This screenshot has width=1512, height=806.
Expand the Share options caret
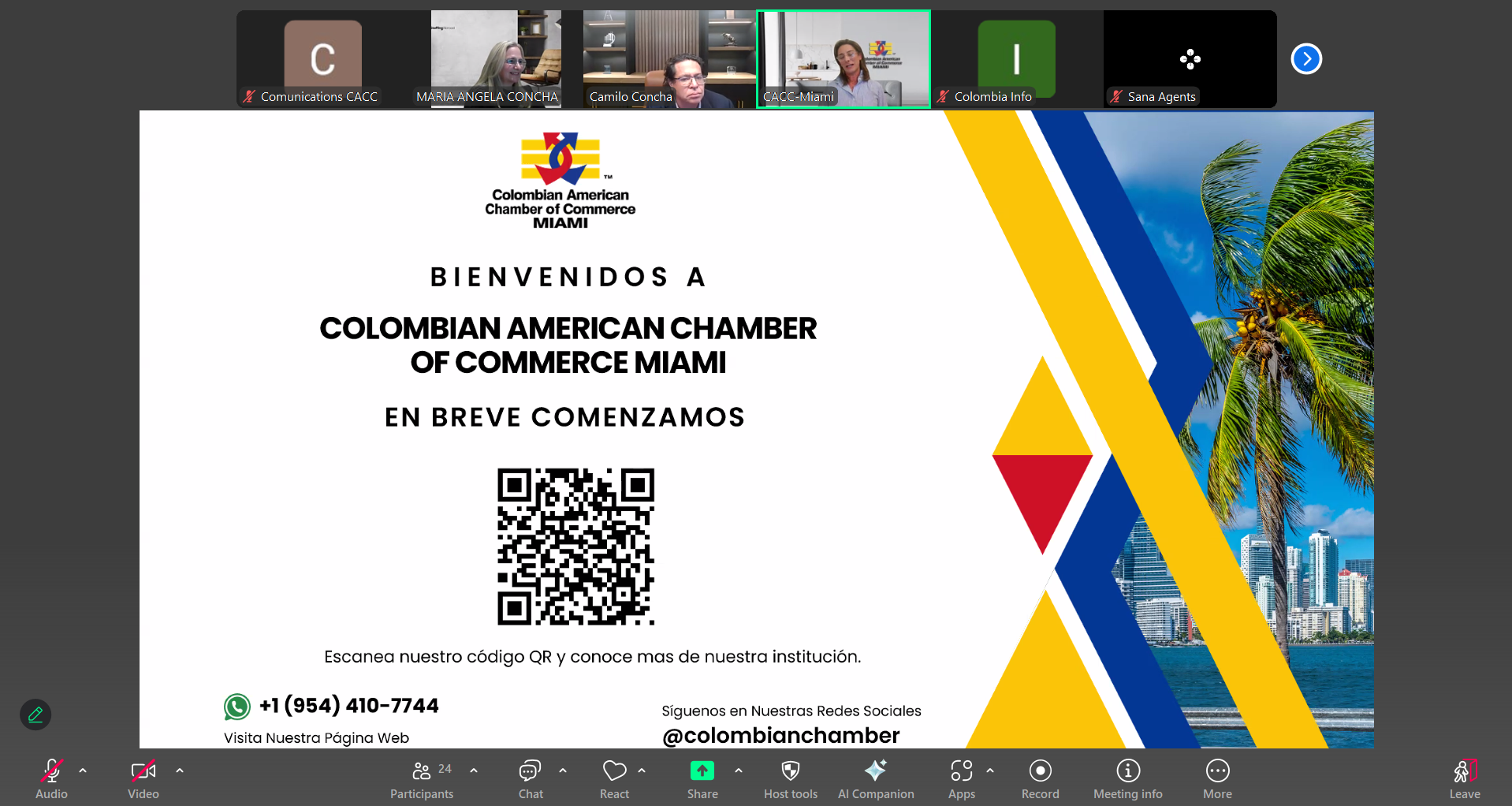[739, 771]
